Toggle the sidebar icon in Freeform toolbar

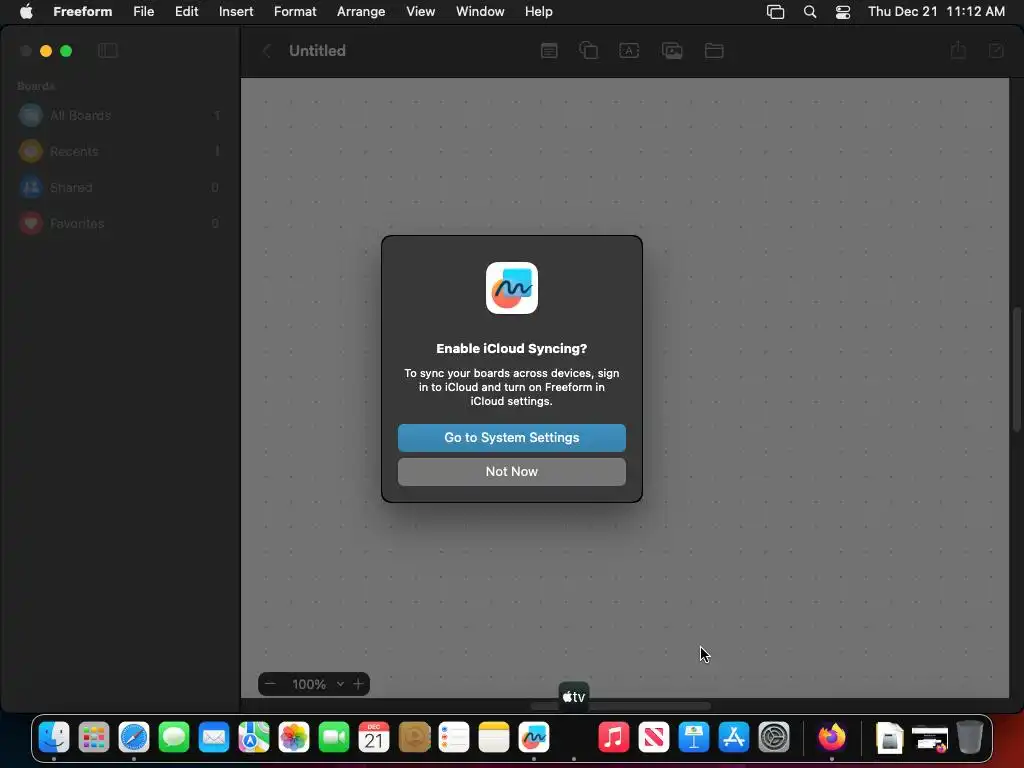coord(108,51)
